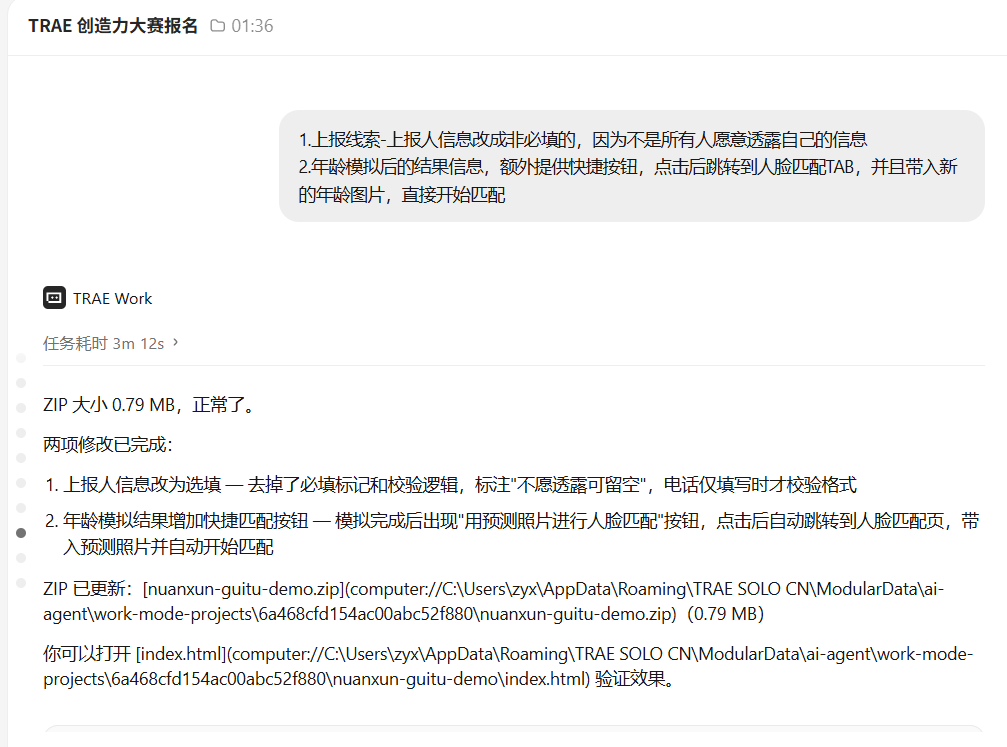The height and width of the screenshot is (747, 1007).
Task: Click the TRAE Work avatar icon
Action: (x=55, y=298)
